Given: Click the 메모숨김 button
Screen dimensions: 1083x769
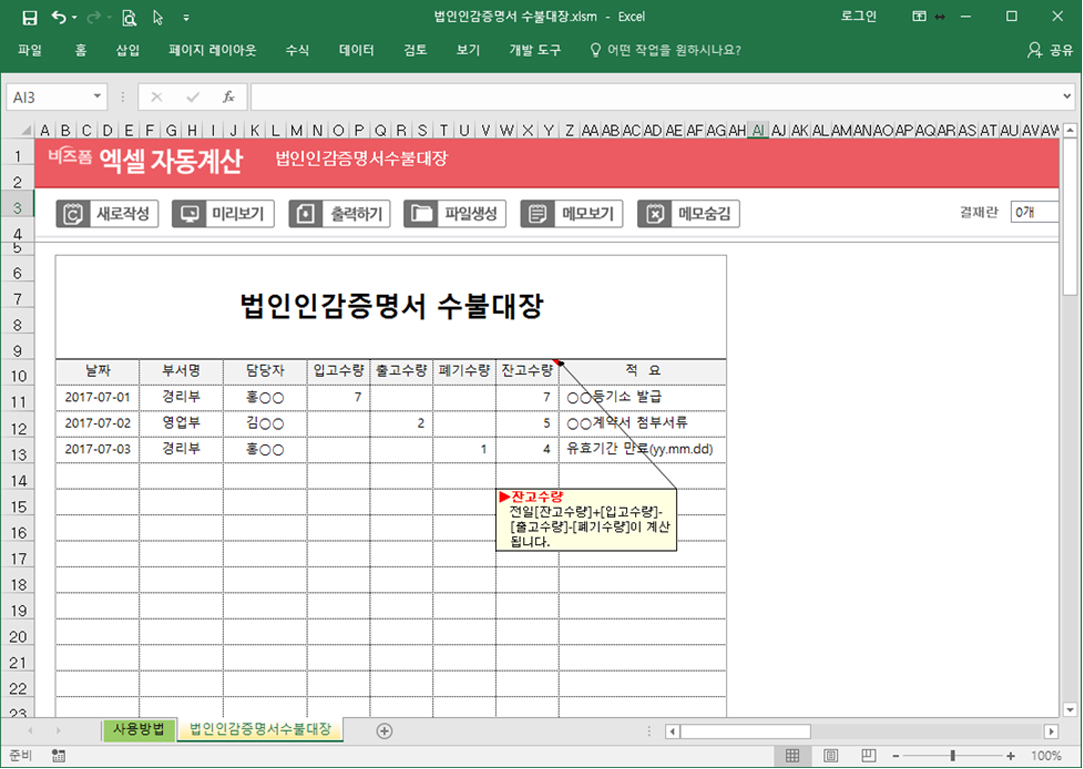Looking at the screenshot, I should [x=689, y=213].
